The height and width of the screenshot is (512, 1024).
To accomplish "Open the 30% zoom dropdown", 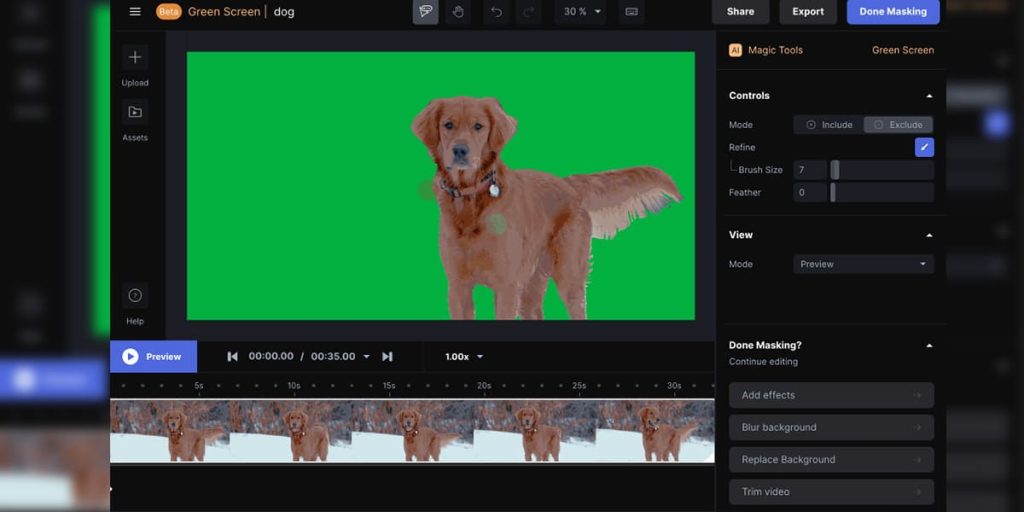I will (582, 12).
